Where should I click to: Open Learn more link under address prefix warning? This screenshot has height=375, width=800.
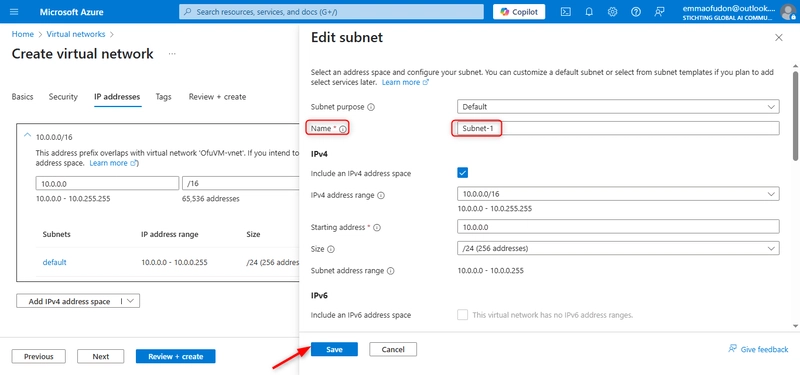tap(113, 163)
